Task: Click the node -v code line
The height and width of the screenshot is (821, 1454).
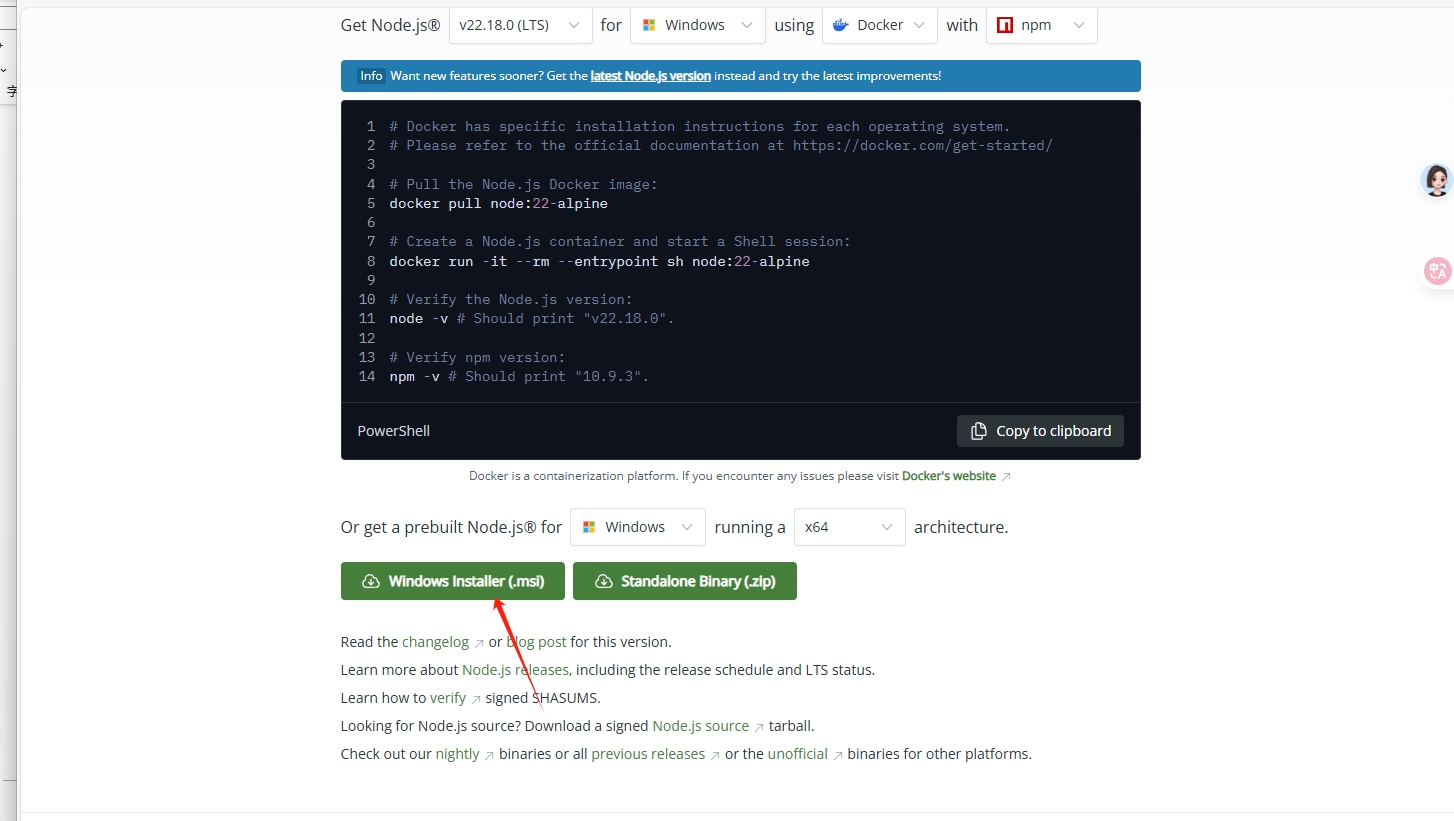Action: click(x=532, y=318)
